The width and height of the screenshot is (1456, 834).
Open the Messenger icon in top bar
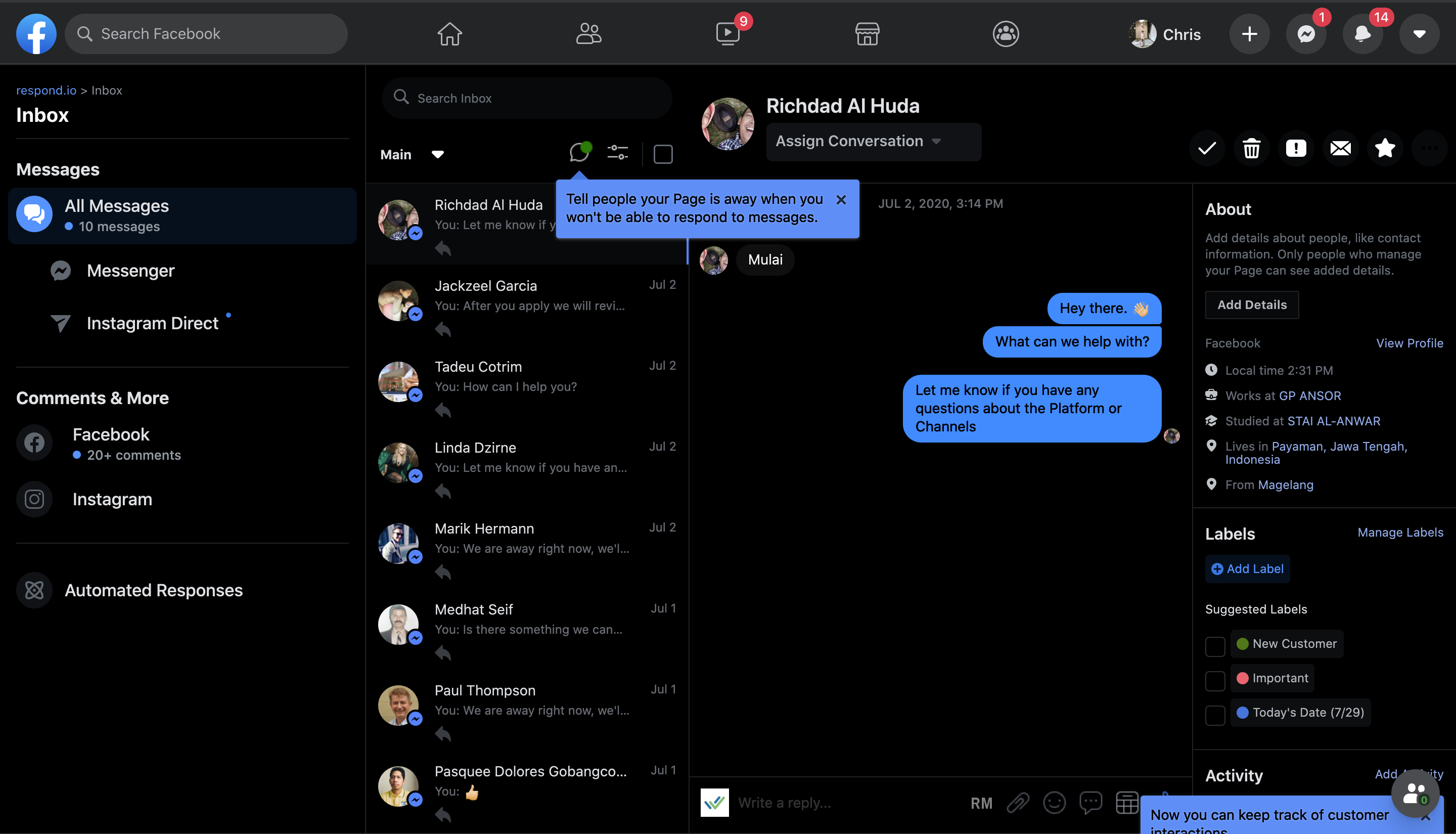point(1306,34)
